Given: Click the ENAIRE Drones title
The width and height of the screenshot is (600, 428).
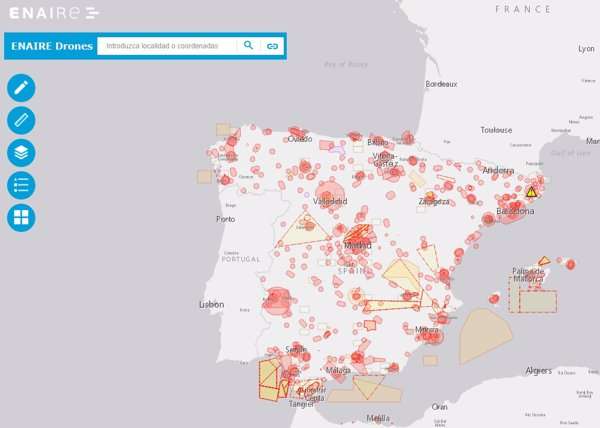Looking at the screenshot, I should tap(51, 46).
